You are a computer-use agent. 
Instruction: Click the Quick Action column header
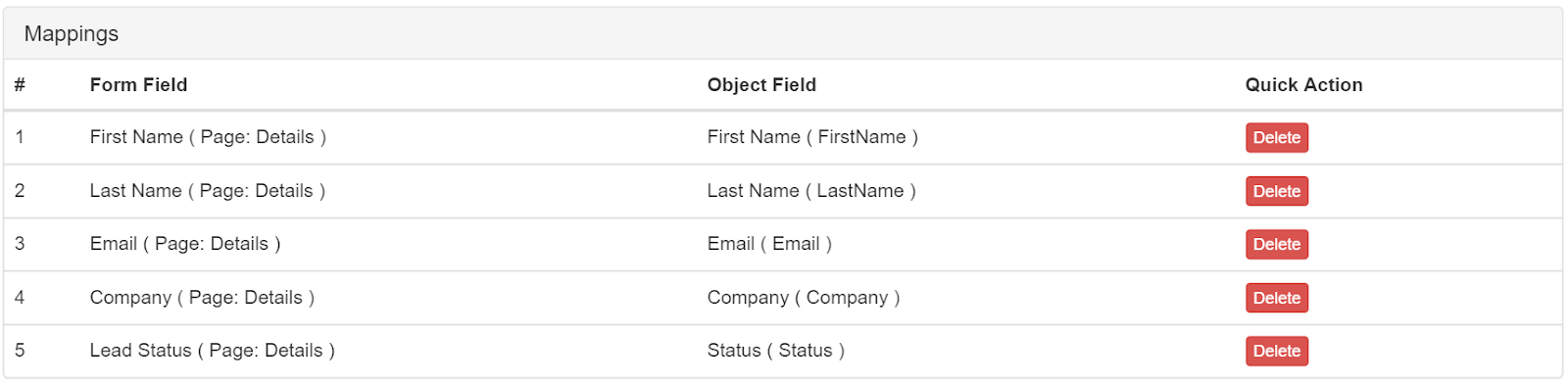1303,85
